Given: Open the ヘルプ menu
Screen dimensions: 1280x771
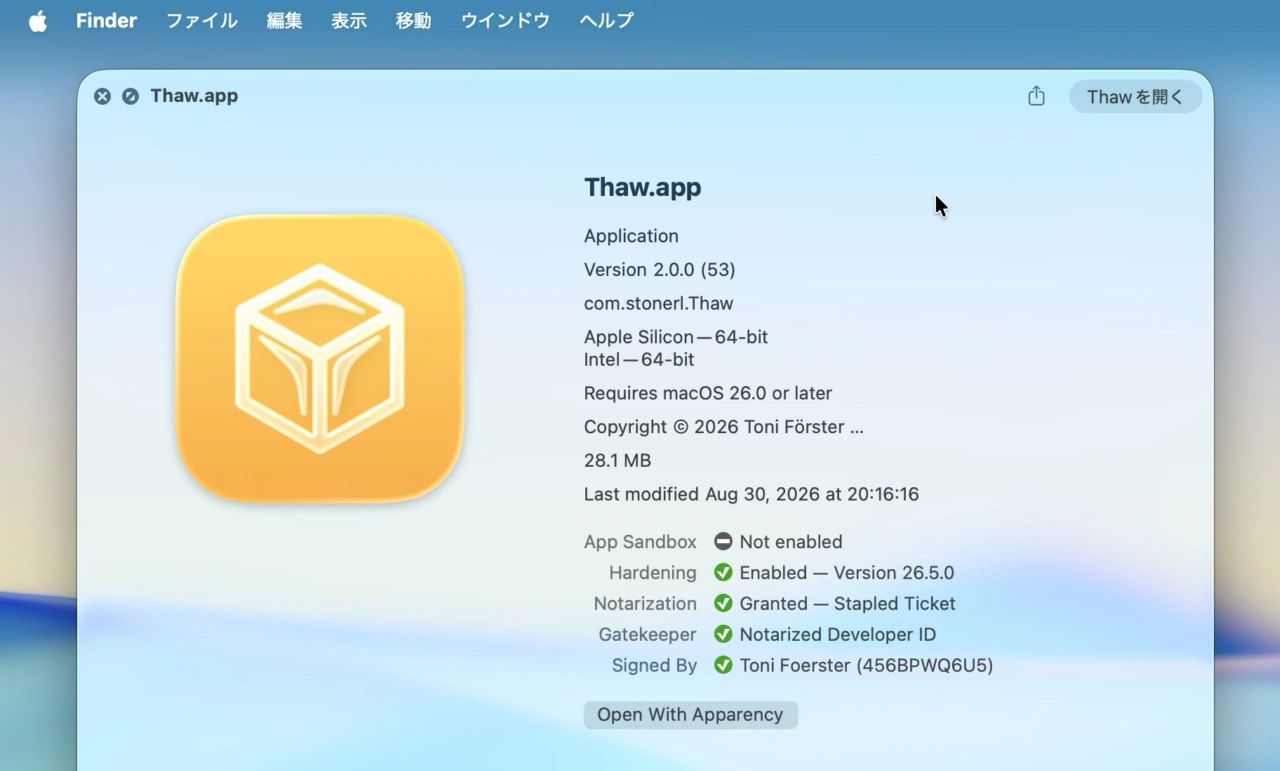Looking at the screenshot, I should [607, 21].
